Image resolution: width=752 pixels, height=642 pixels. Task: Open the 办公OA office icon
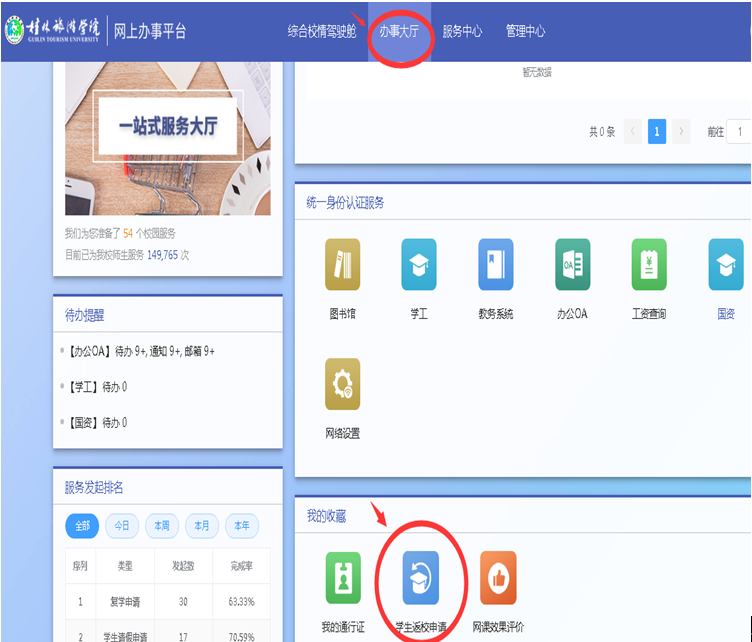click(x=573, y=264)
